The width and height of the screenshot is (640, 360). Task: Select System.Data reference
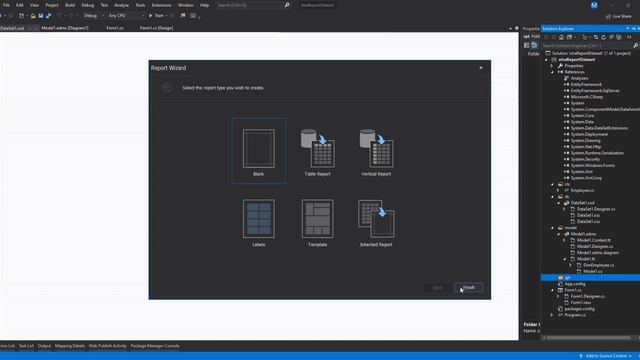point(582,122)
